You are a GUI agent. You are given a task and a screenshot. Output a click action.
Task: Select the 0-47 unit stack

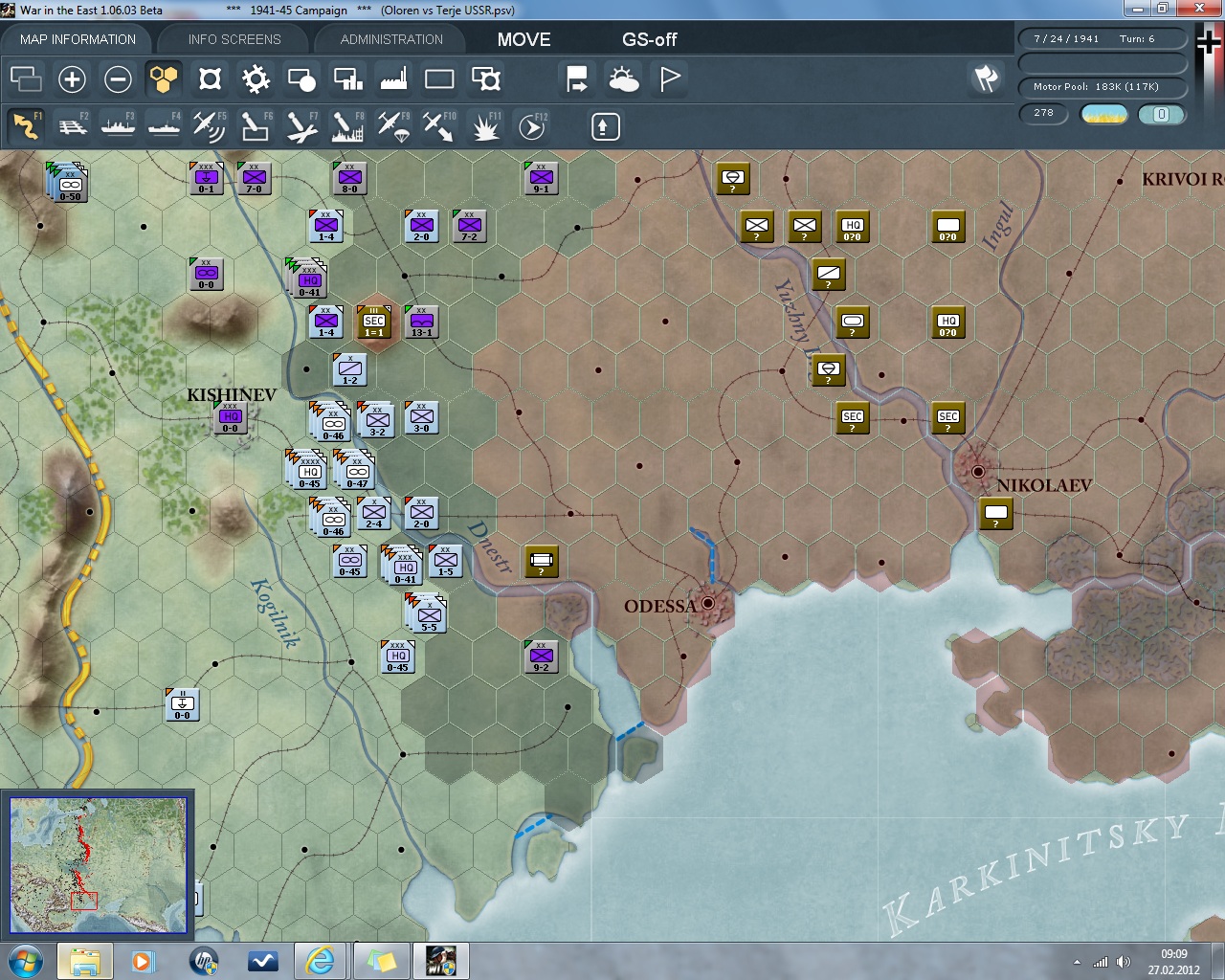[354, 469]
